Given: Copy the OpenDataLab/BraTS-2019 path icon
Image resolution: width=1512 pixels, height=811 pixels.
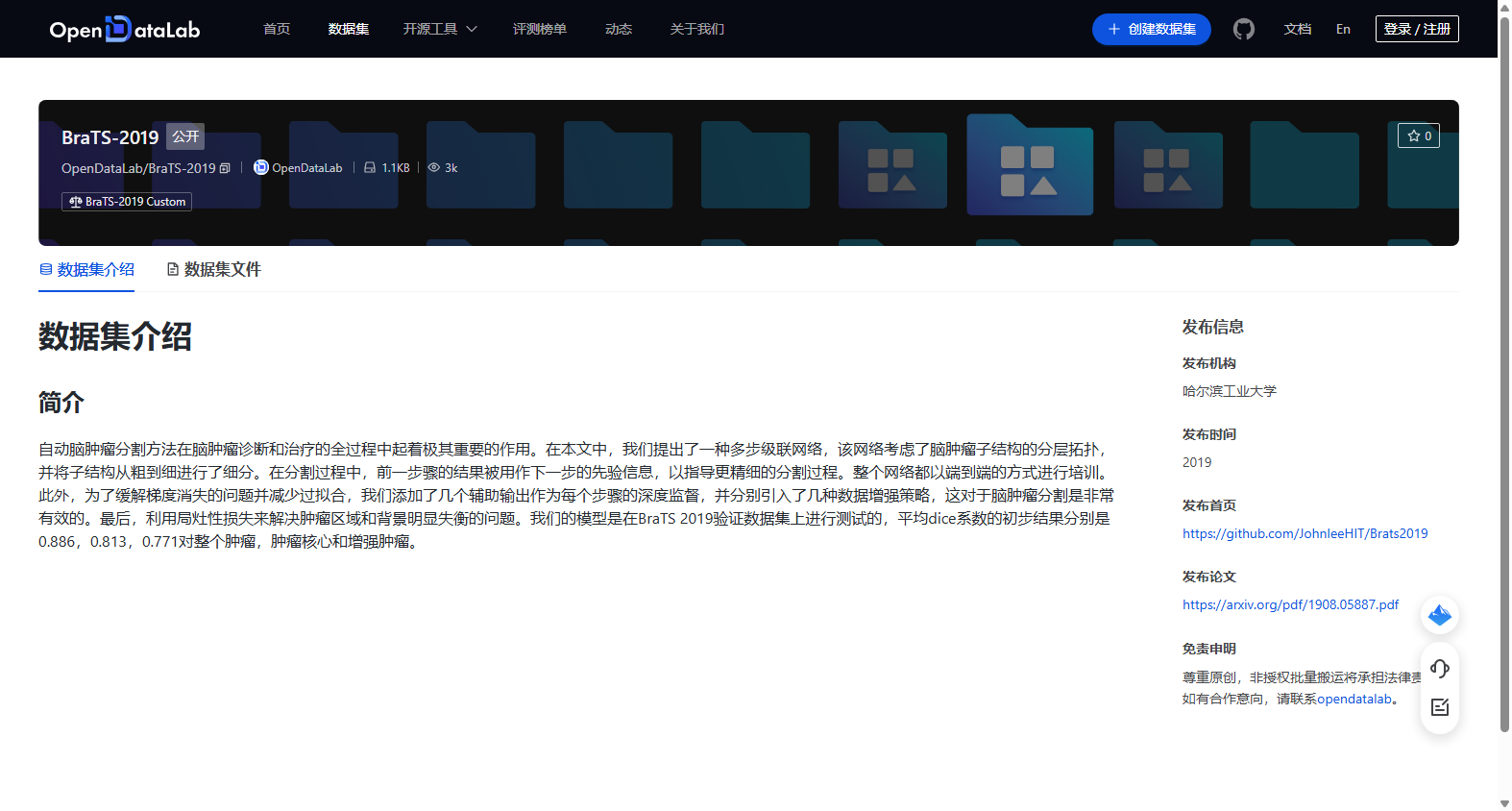Looking at the screenshot, I should pos(225,168).
